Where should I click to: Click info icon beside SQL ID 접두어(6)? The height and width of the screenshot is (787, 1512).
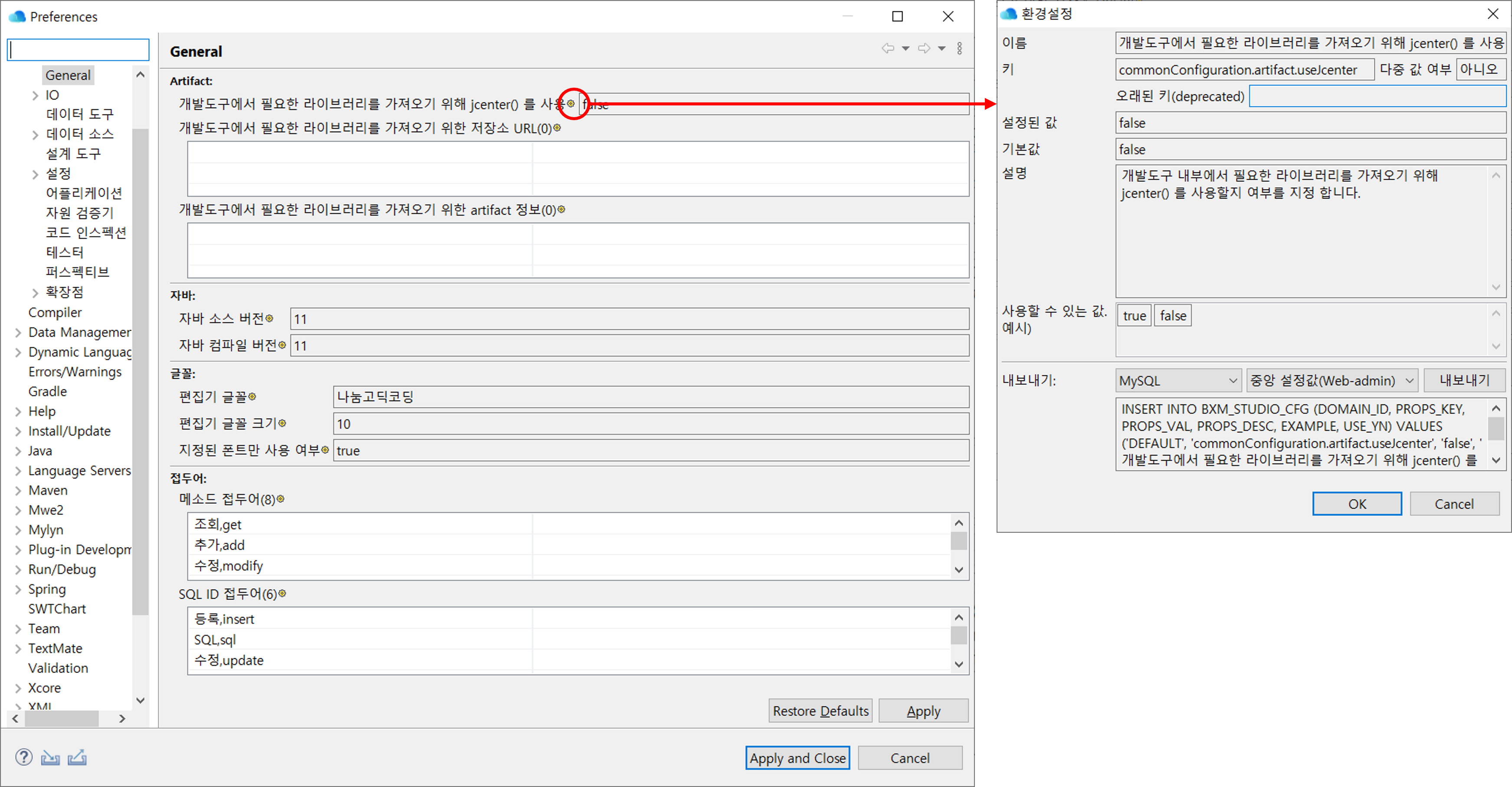pos(282,594)
